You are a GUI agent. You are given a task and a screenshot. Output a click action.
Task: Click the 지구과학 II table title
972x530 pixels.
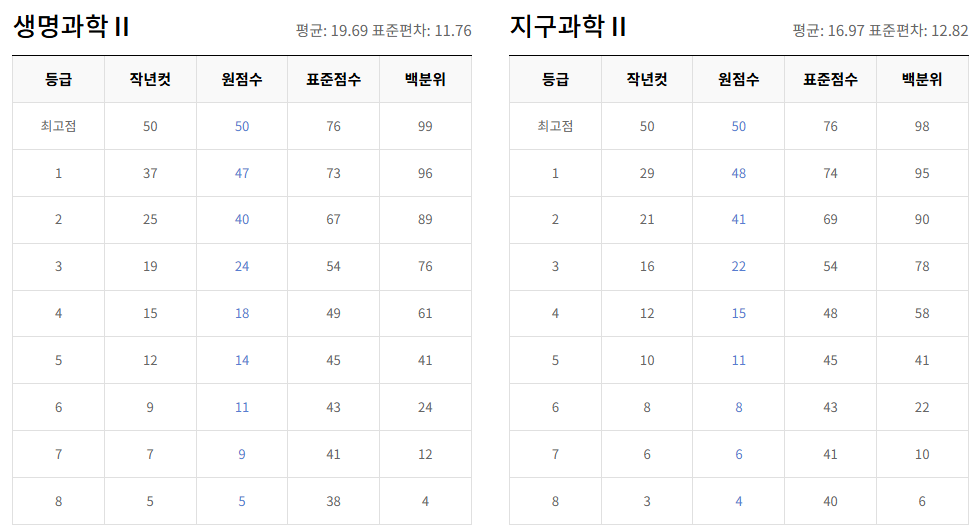tap(568, 27)
